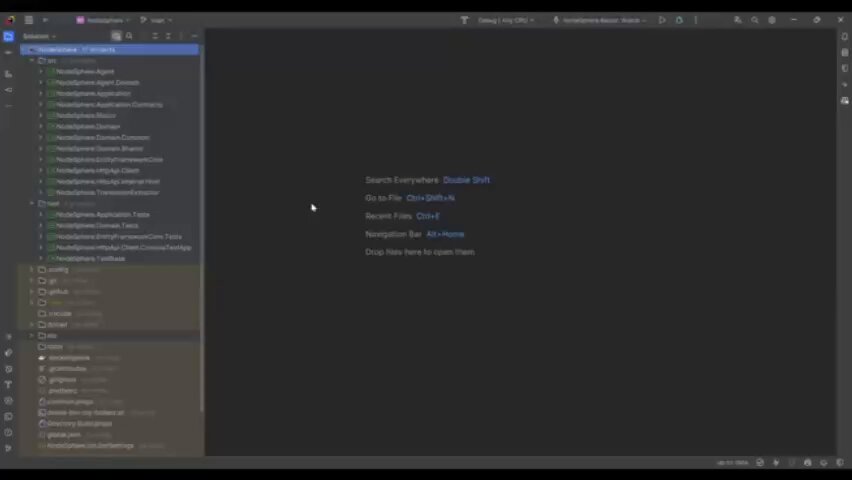
Task: Open more run actions menu
Action: 696,20
